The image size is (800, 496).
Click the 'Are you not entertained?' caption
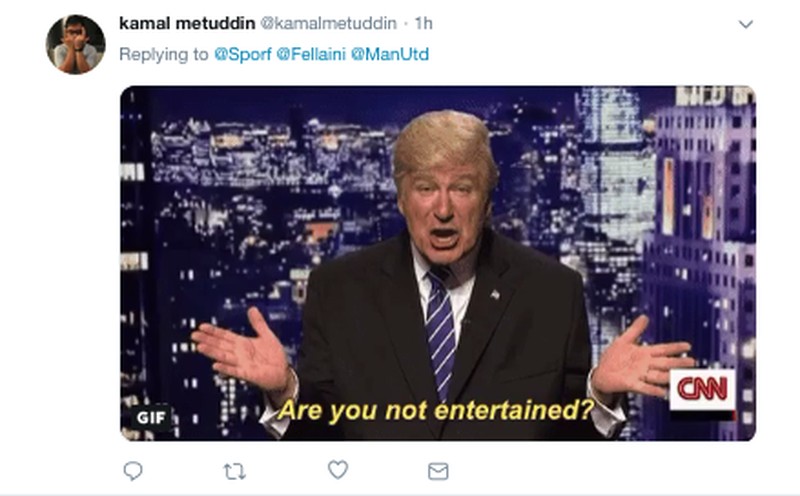tap(437, 410)
